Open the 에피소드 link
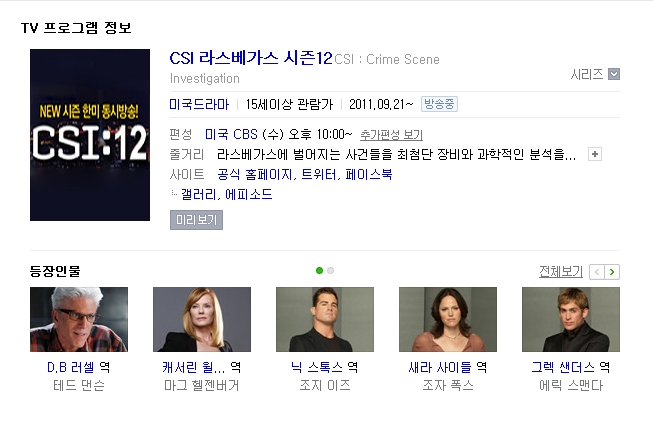Viewport: 653px width, 426px height. click(249, 194)
